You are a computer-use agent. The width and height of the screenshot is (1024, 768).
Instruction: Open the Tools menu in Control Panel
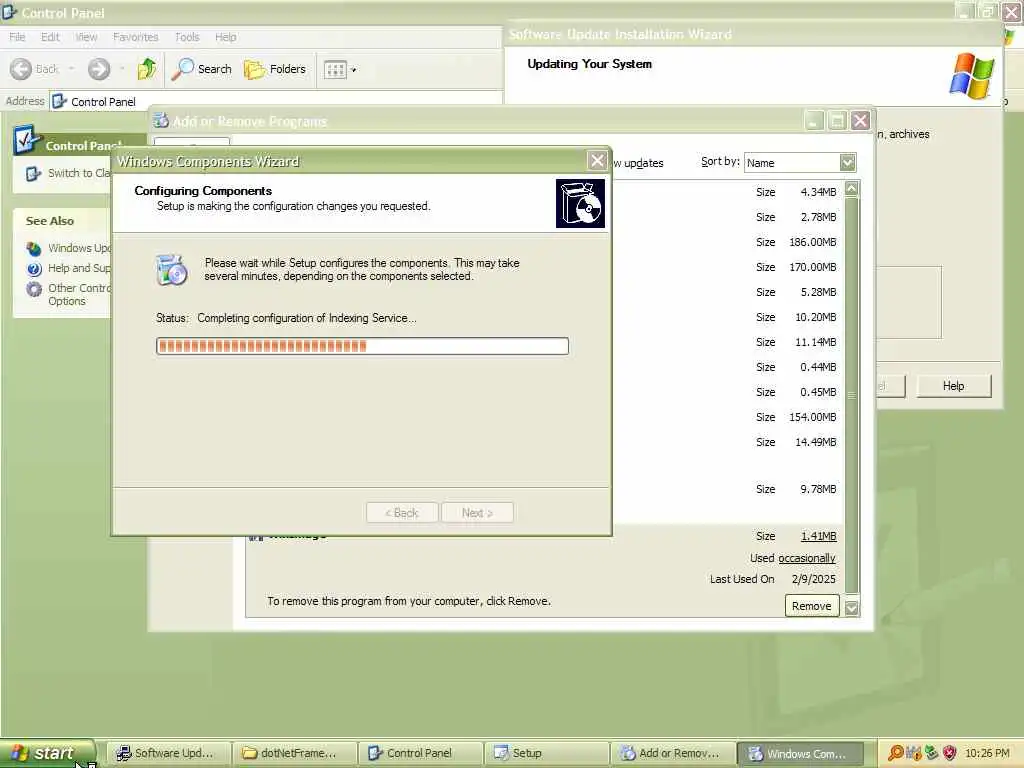(187, 37)
